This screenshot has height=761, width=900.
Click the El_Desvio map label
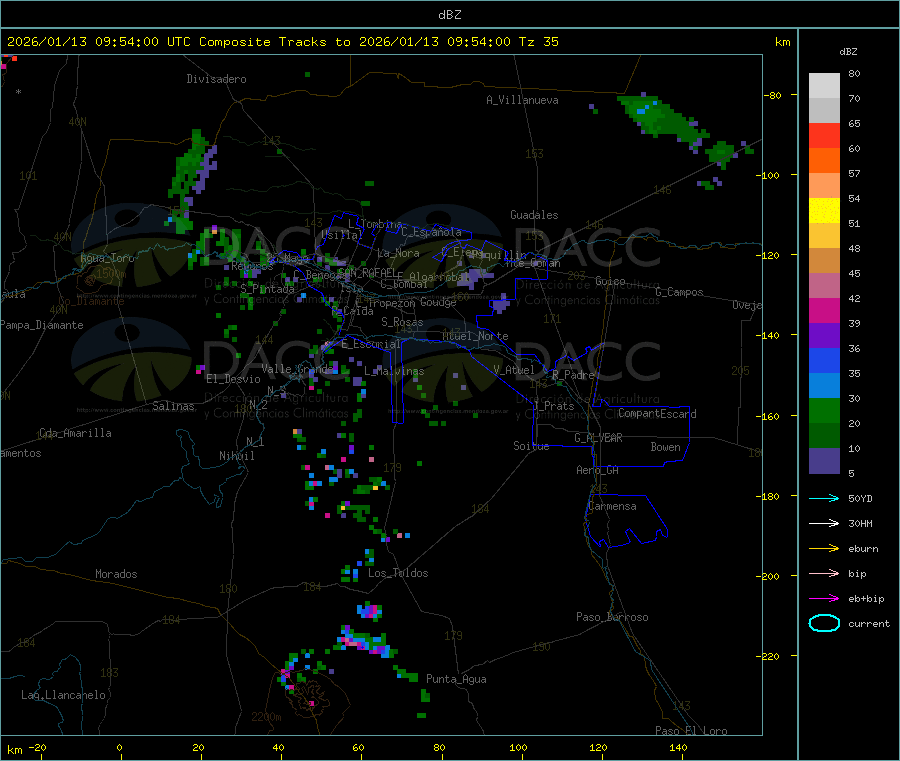point(233,379)
